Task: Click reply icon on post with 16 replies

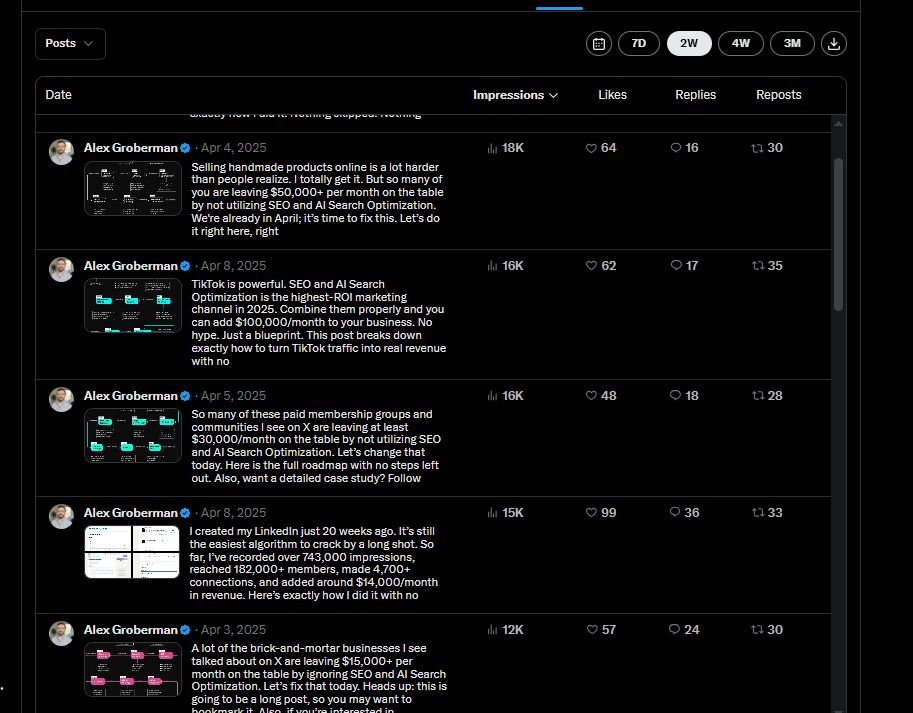Action: click(x=675, y=148)
